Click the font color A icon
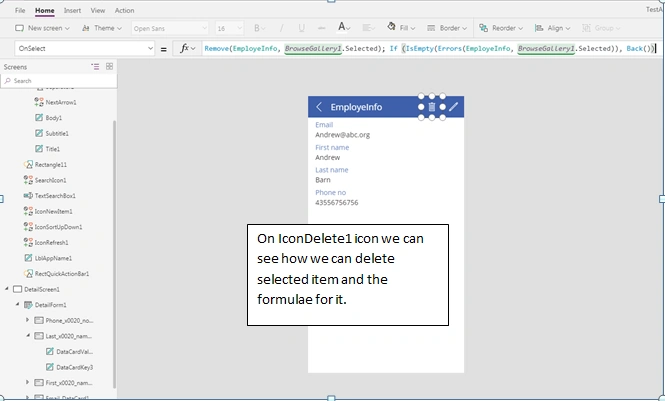The width and height of the screenshot is (665, 401). pyautogui.click(x=342, y=27)
